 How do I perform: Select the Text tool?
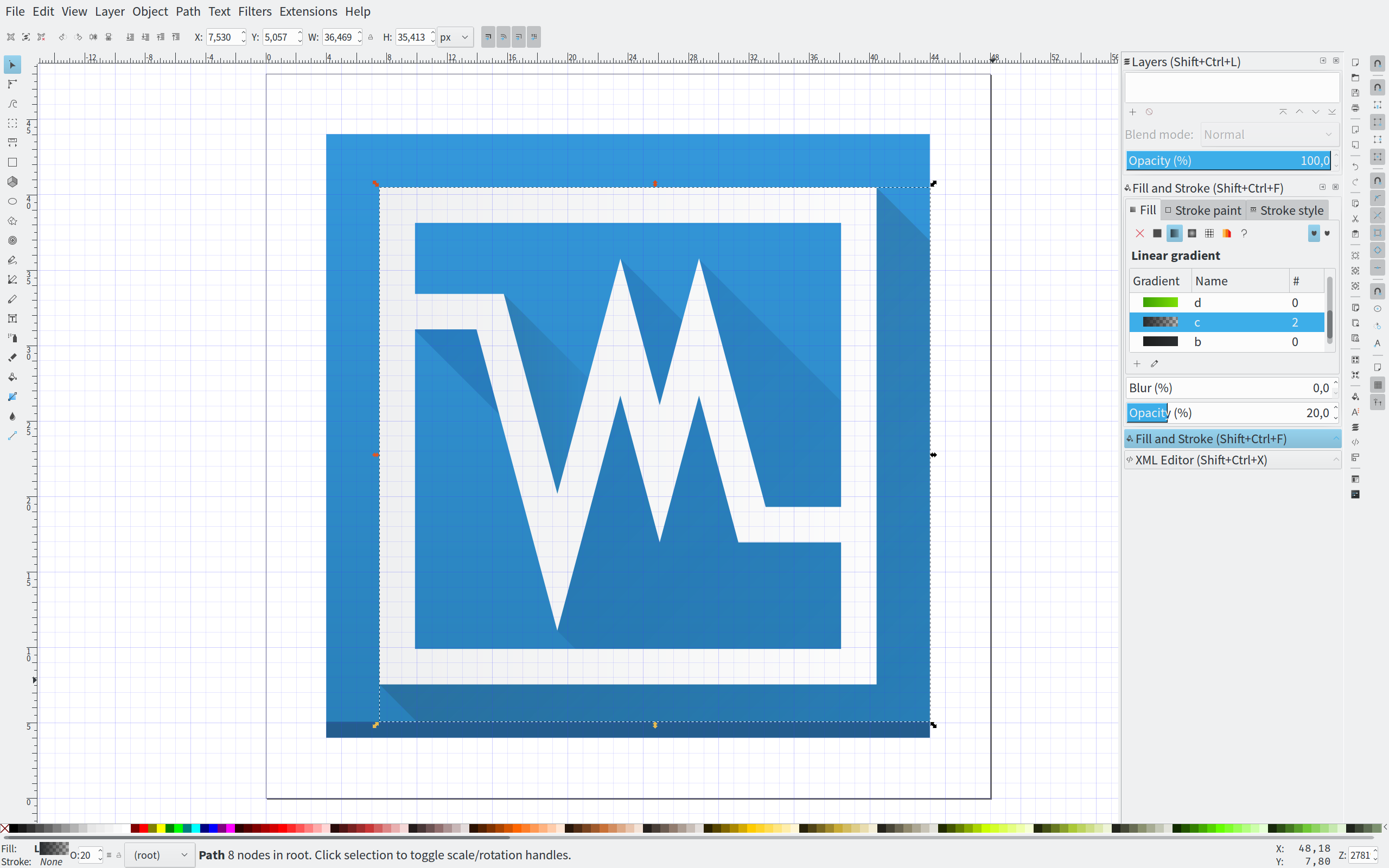[x=12, y=318]
